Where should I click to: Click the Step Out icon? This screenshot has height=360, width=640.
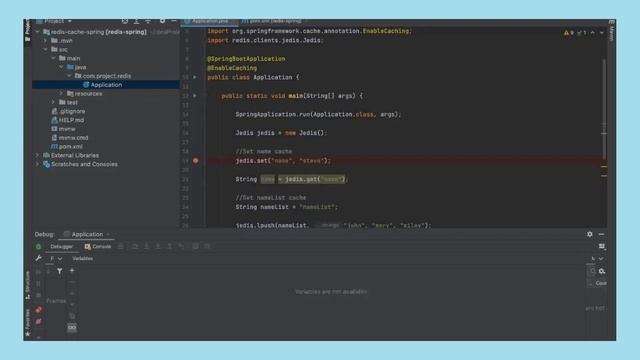169,247
